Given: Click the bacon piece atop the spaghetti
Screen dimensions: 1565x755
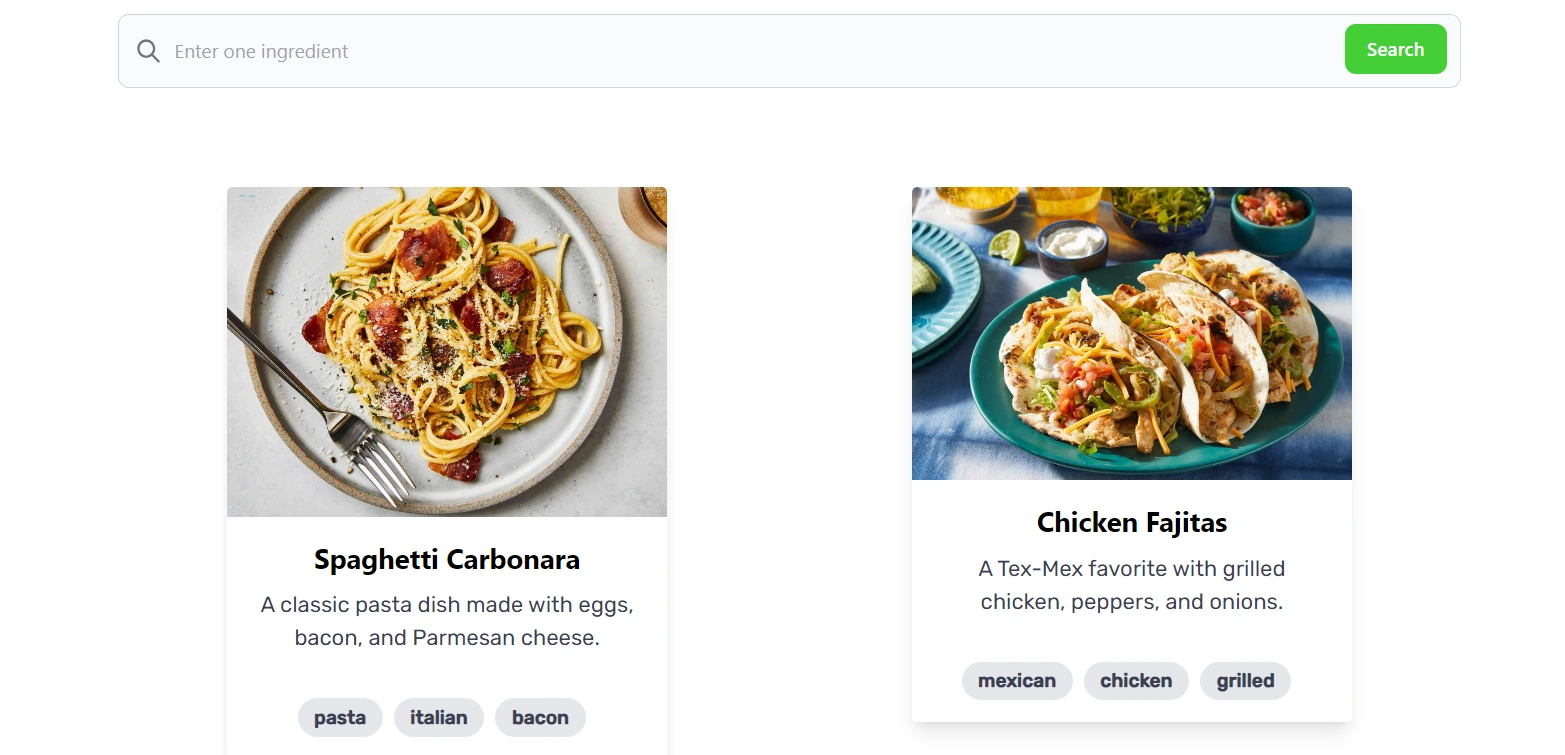Looking at the screenshot, I should 425,248.
